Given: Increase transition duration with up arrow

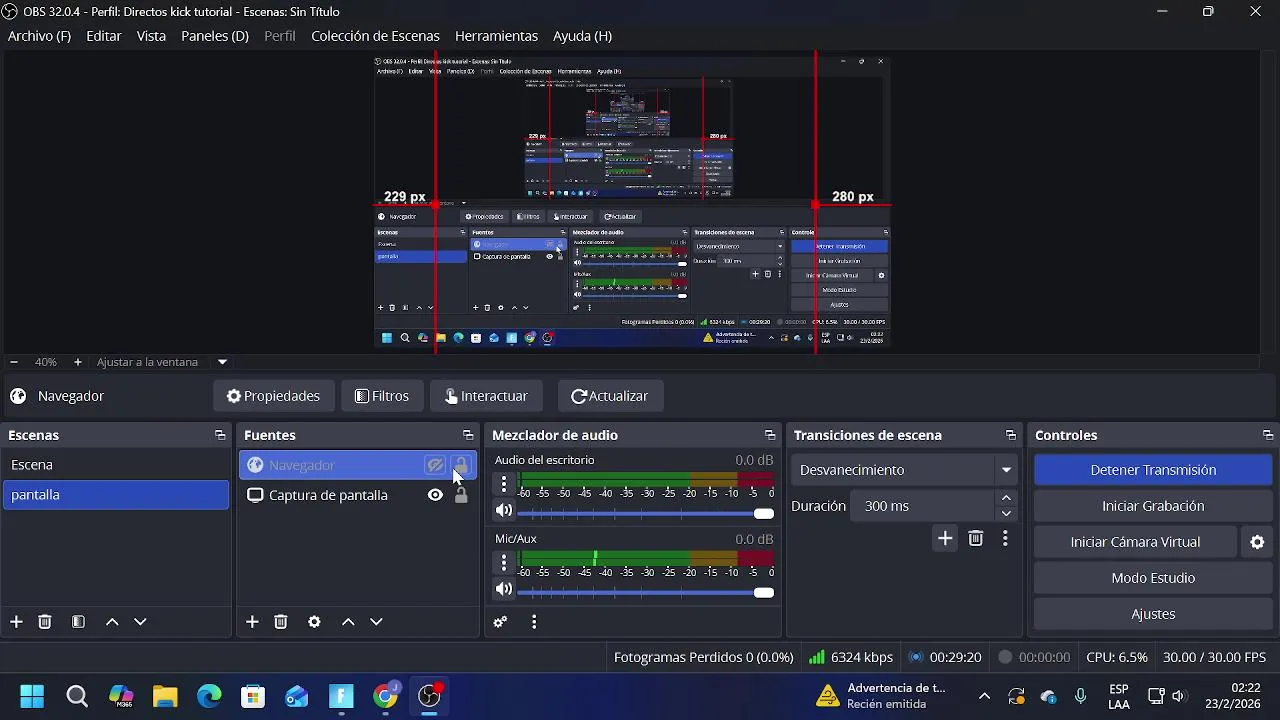Looking at the screenshot, I should (1006, 498).
